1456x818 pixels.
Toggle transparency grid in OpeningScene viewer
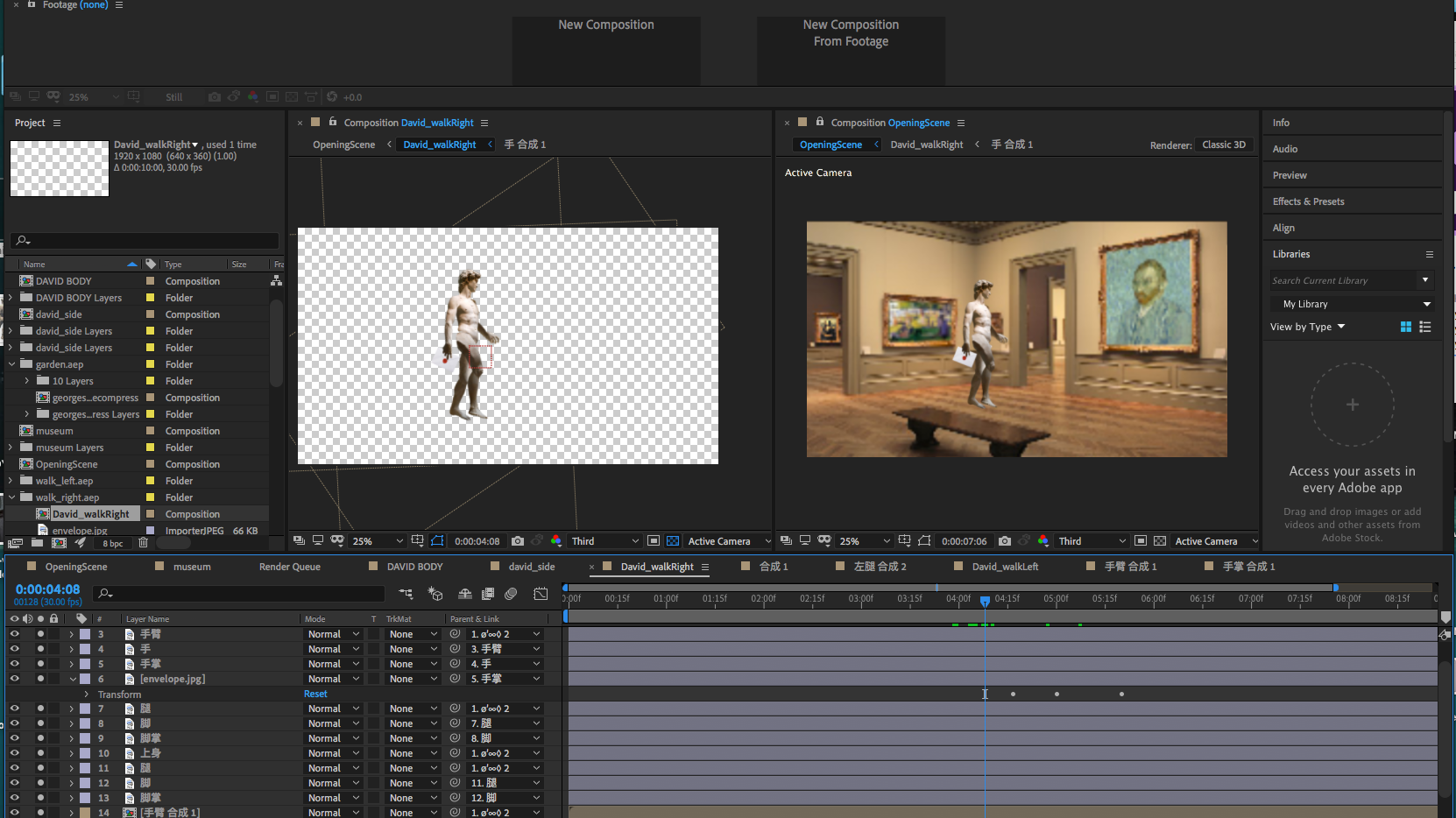coord(1160,541)
